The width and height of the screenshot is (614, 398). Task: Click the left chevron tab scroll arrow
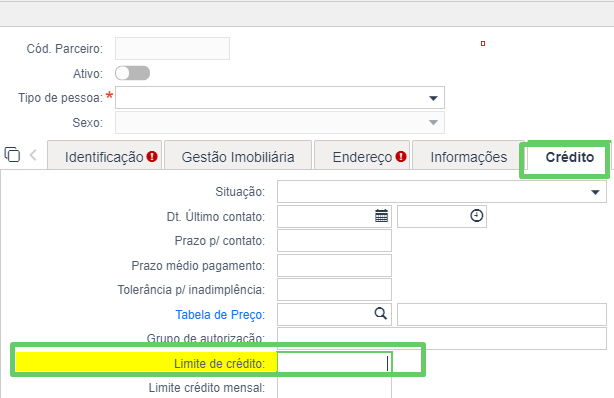[x=33, y=155]
